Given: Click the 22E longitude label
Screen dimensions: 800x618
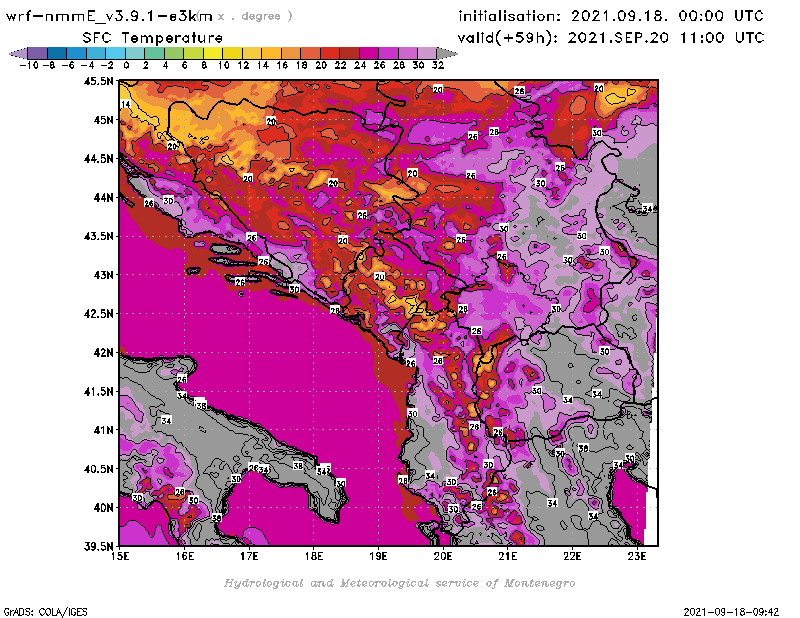Looking at the screenshot, I should point(572,556).
